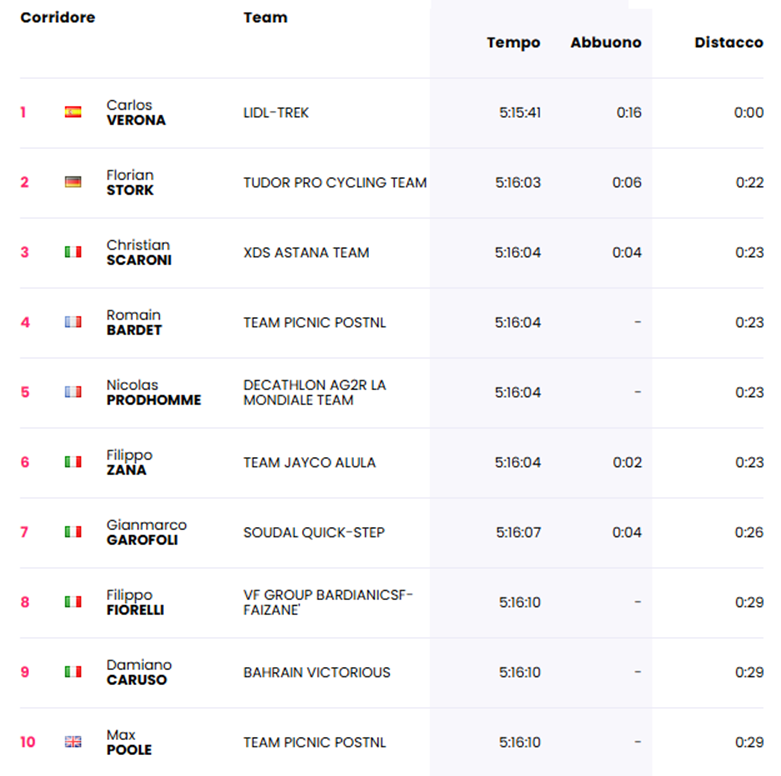Open rider Romain BARDET
This screenshot has height=776, width=781.
(134, 322)
